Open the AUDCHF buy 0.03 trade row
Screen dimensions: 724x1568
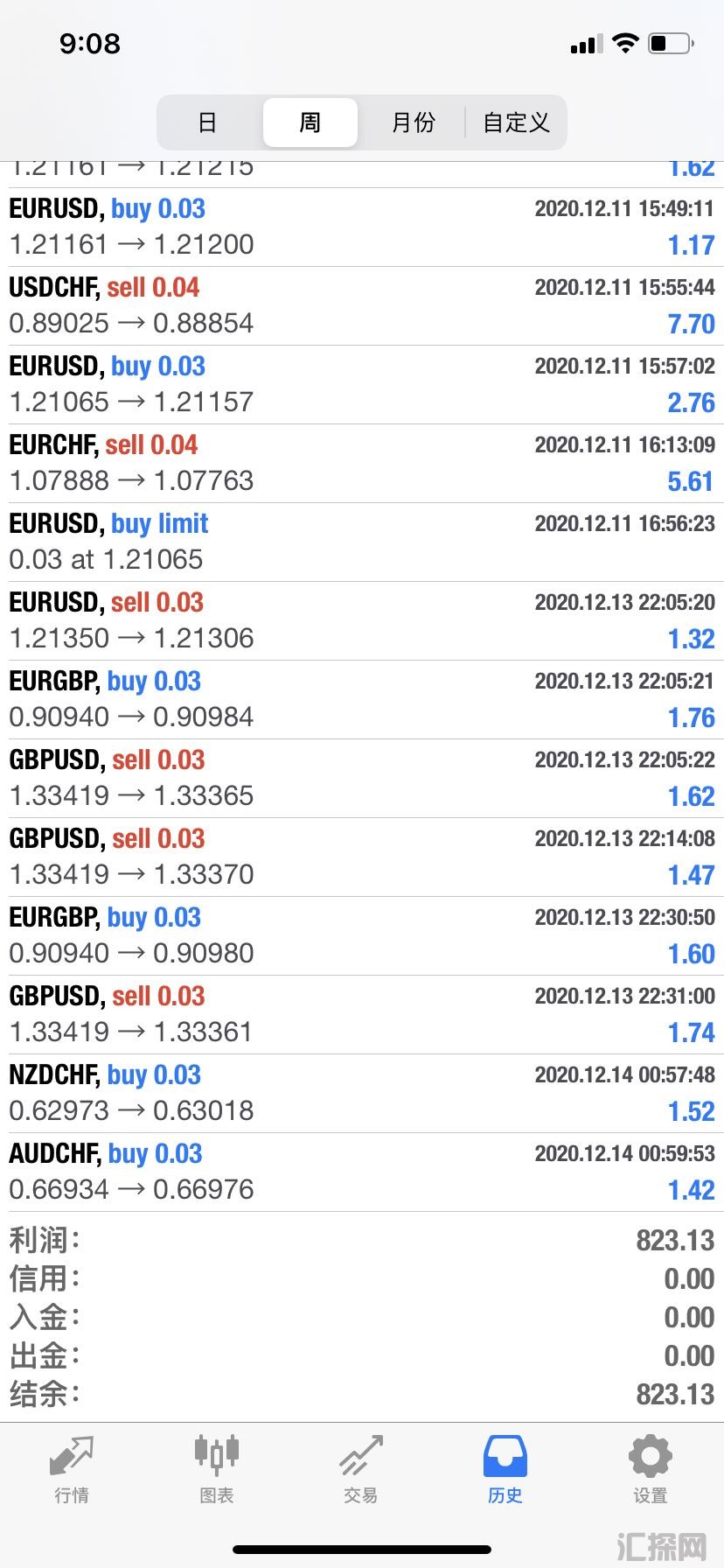click(362, 1172)
